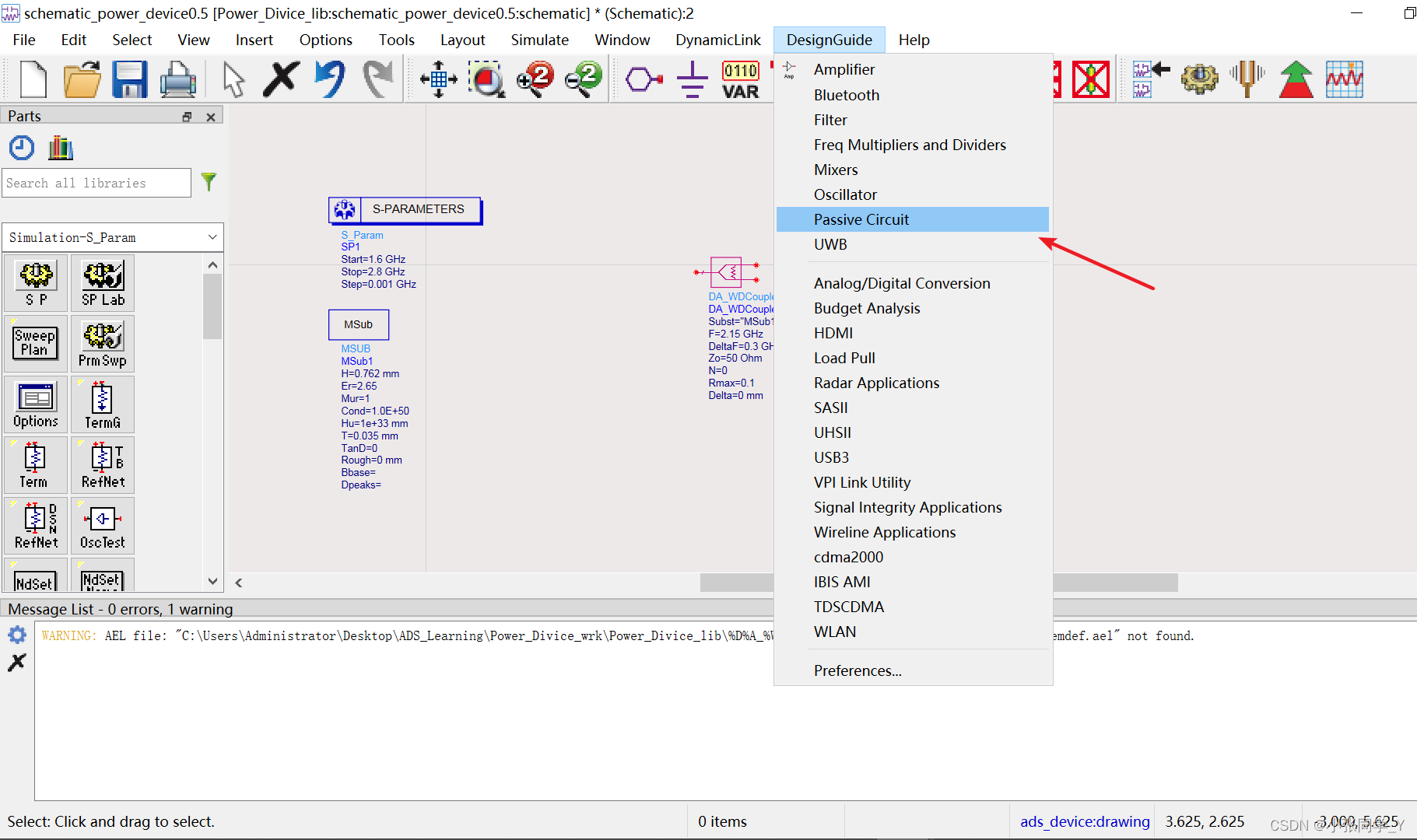Open DesignGuide Preferences...
This screenshot has width=1417, height=840.
point(913,670)
